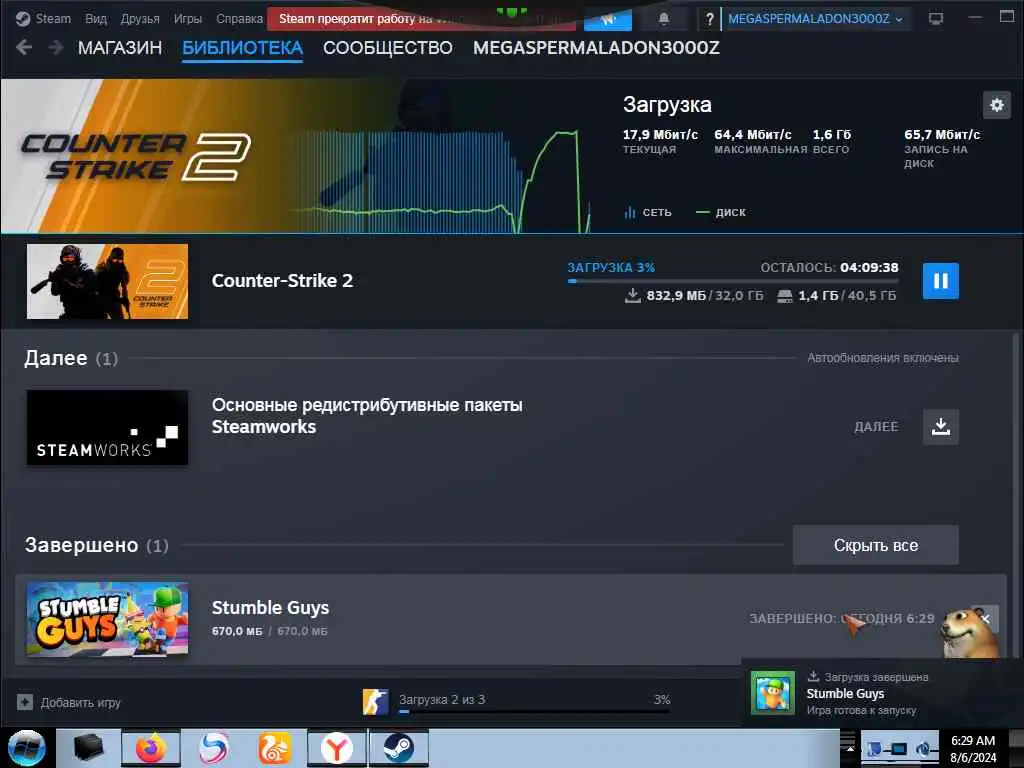
Task: Click the forward navigation arrow
Action: coord(56,47)
